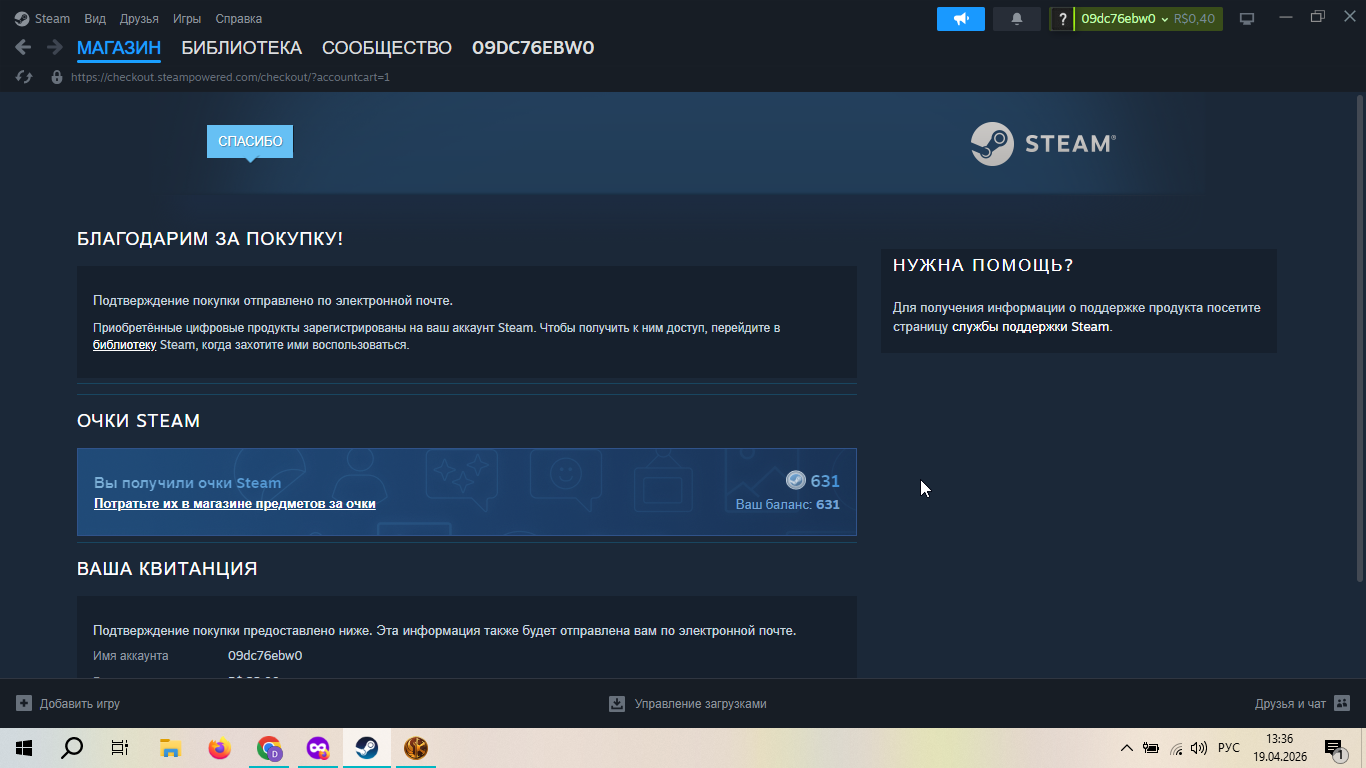Click the balance text Ваш баланс: 631
1366x768 pixels.
[x=788, y=505]
